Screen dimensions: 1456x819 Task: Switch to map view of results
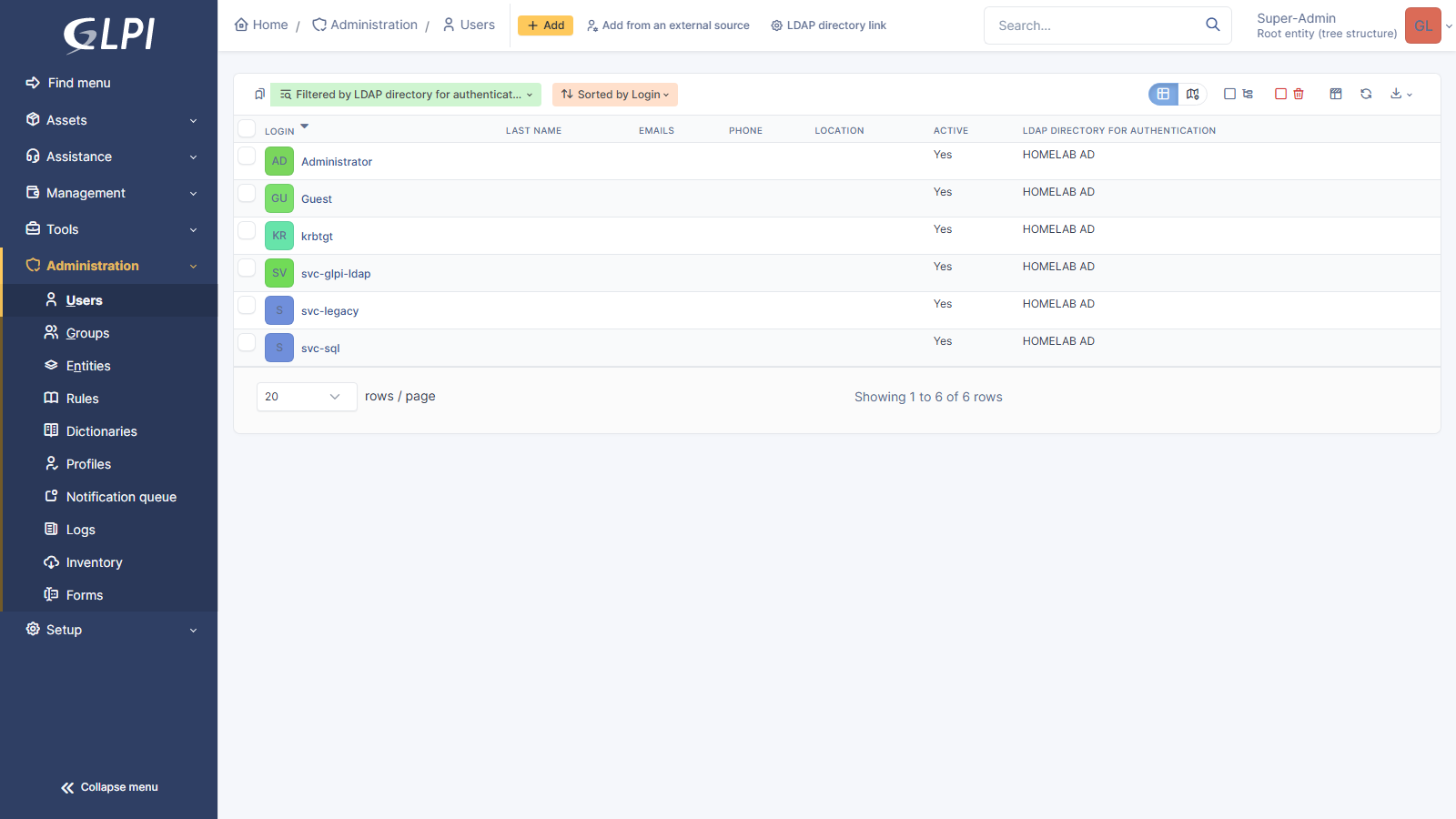coord(1192,95)
